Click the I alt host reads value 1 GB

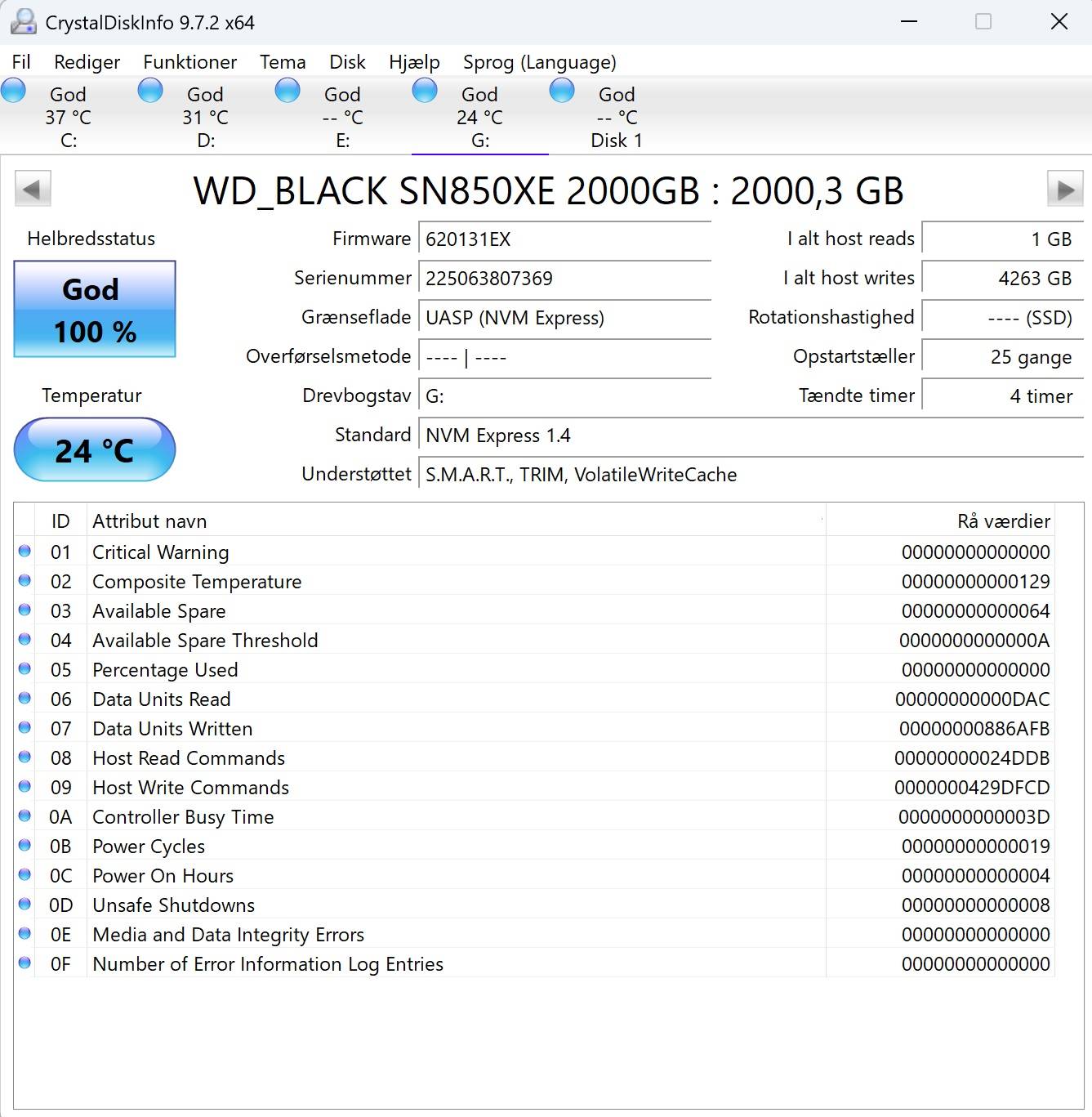tap(1002, 239)
